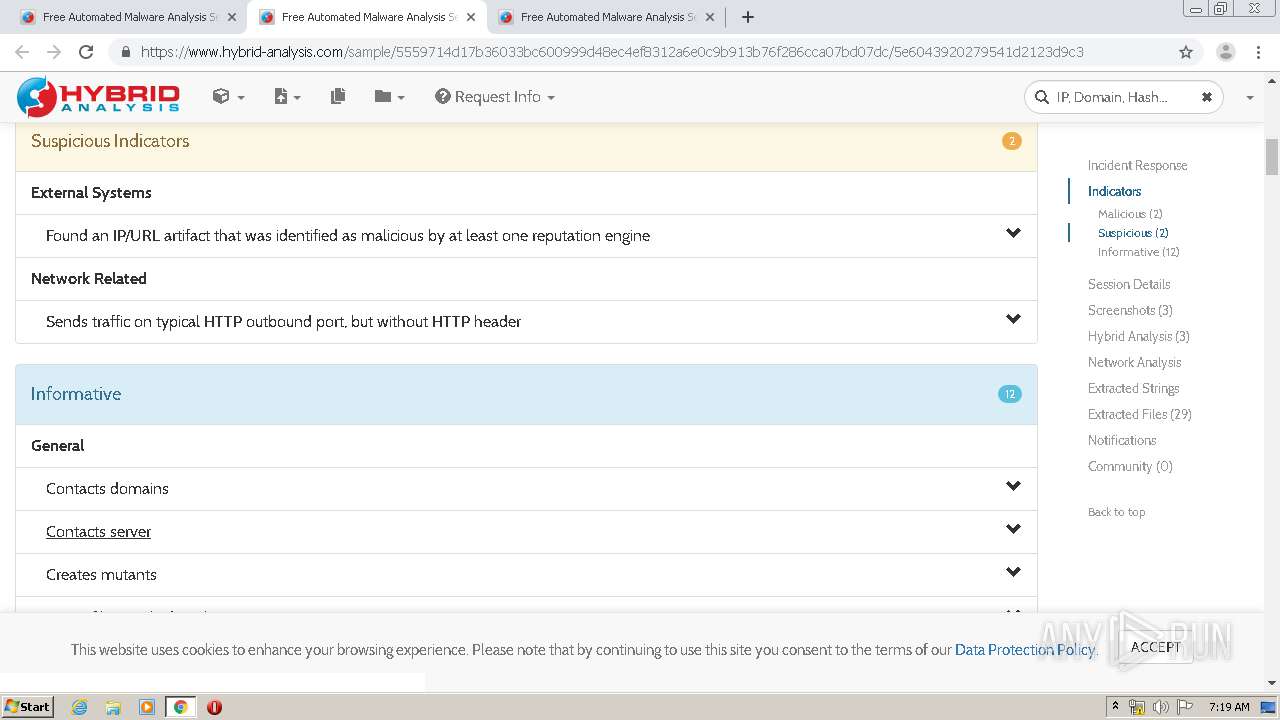Click the Chrome taskbar icon
Screen dimensions: 1280x720
180,707
